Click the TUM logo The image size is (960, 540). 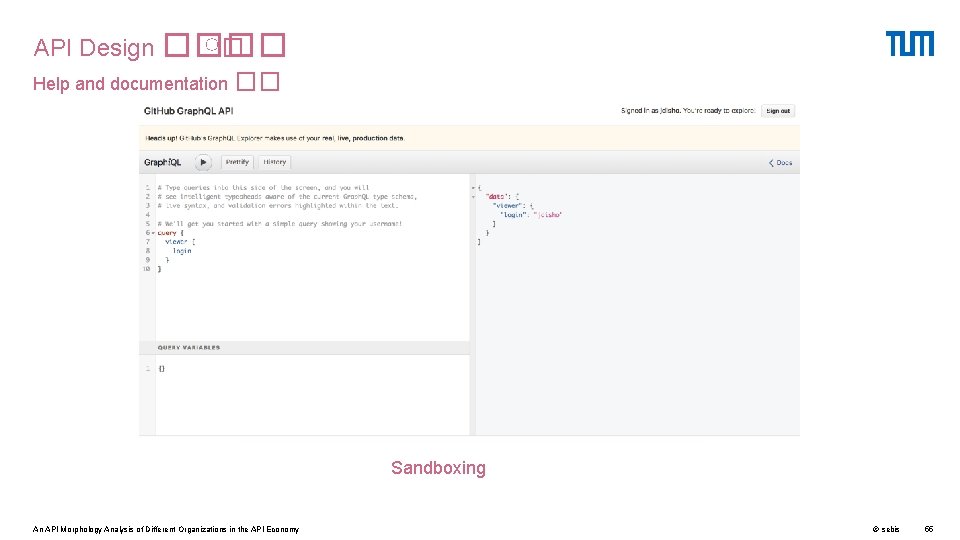[910, 43]
